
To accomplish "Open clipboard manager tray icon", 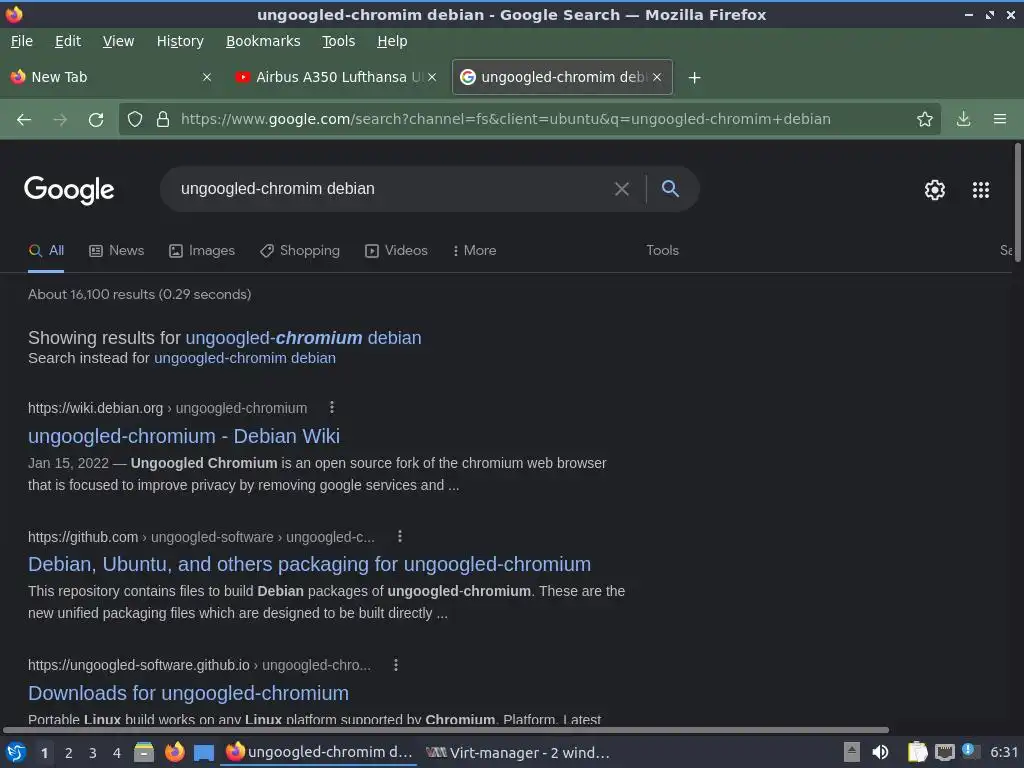I will click(x=917, y=752).
